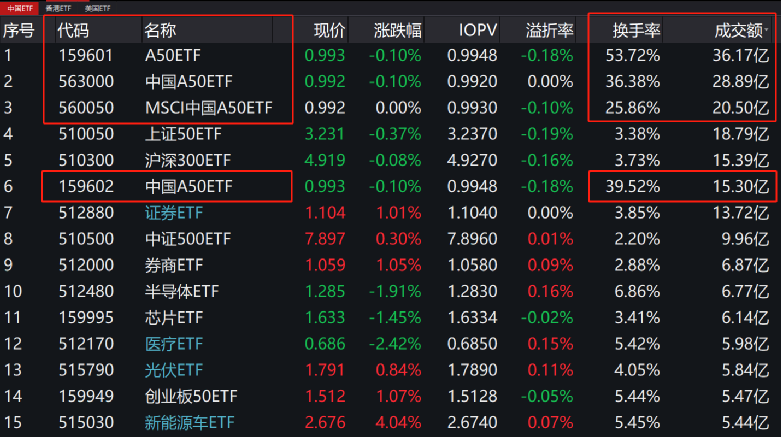Click the 36.17亿 trading volume value
781x437 pixels.
[741, 55]
